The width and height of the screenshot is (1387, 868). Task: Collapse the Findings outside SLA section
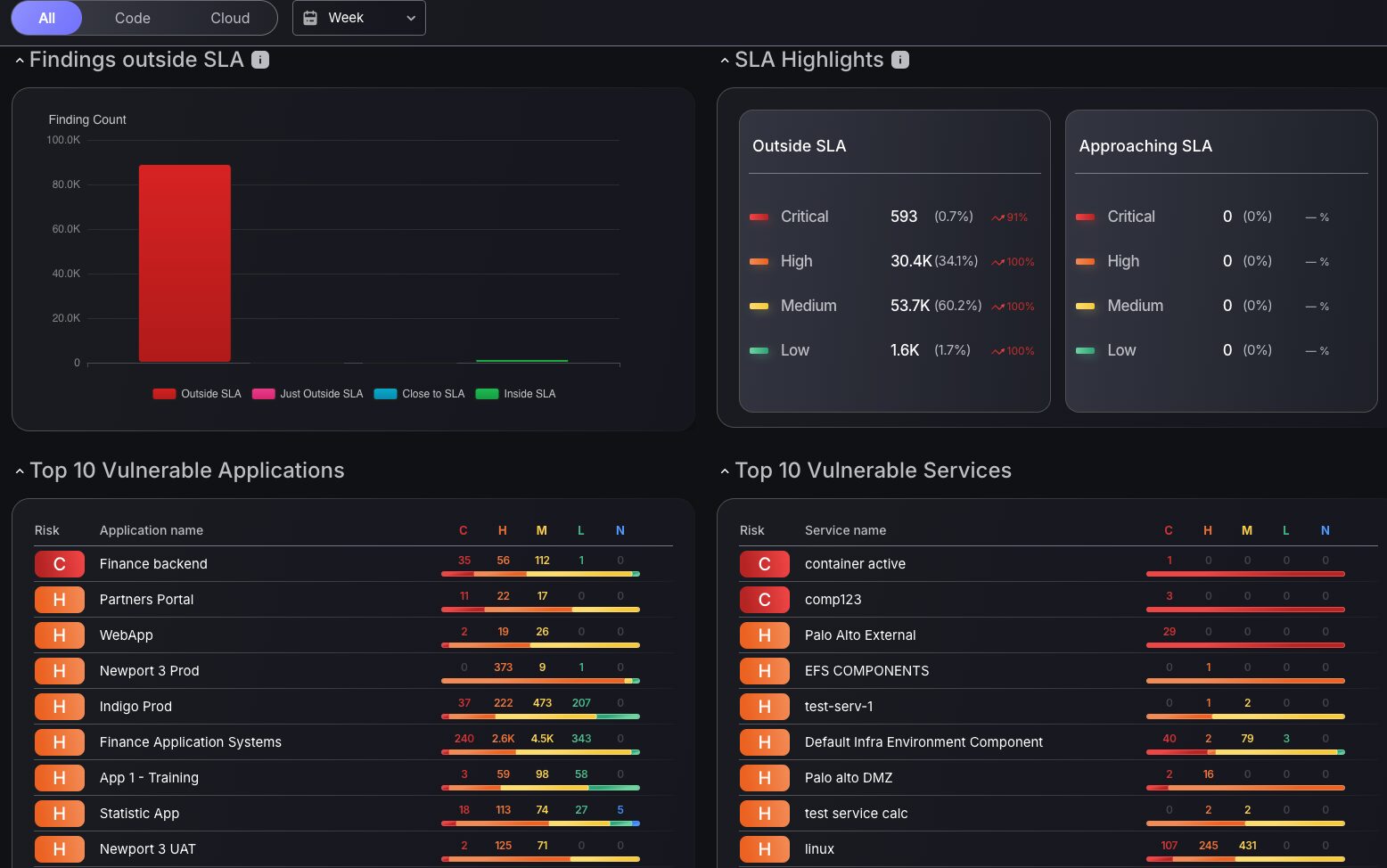(20, 61)
